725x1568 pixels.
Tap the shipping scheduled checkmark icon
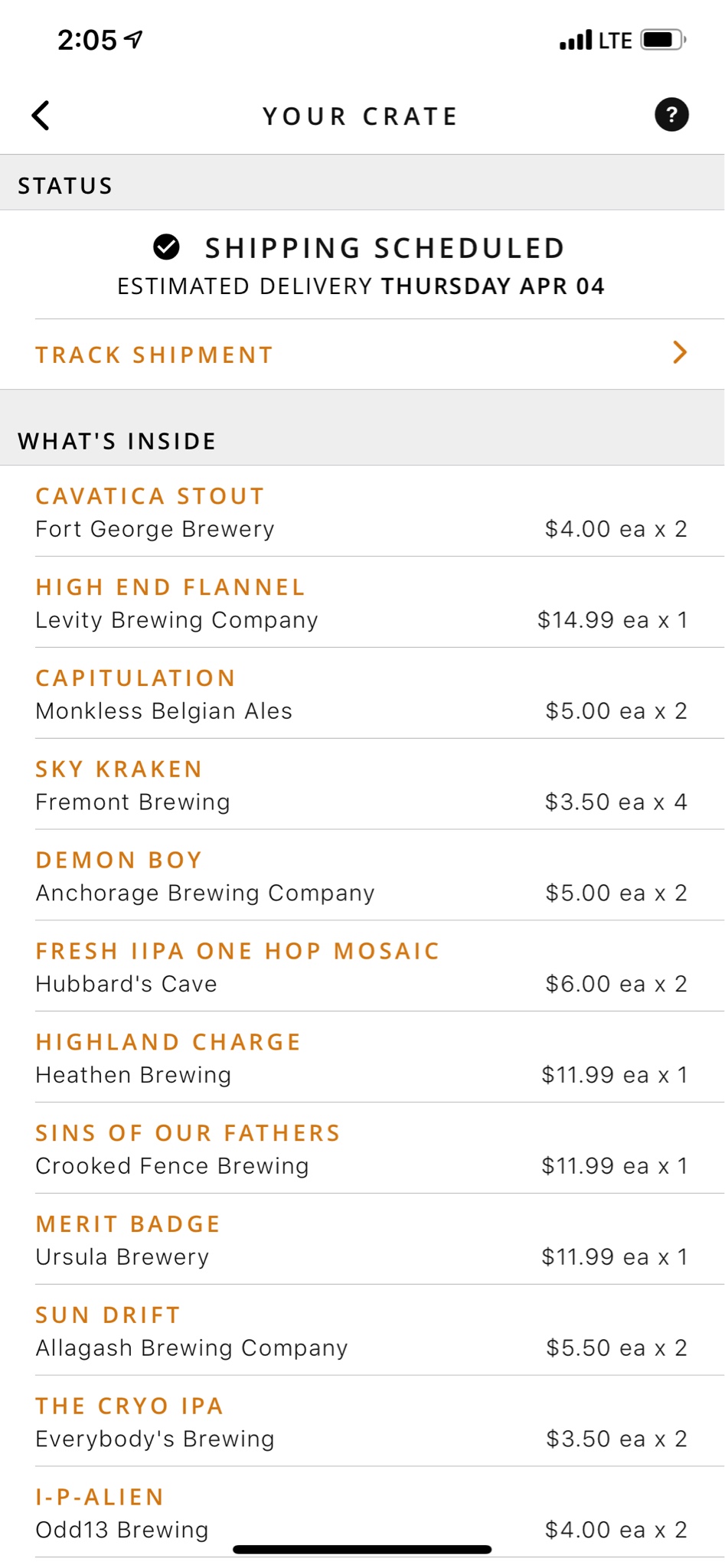[x=166, y=247]
